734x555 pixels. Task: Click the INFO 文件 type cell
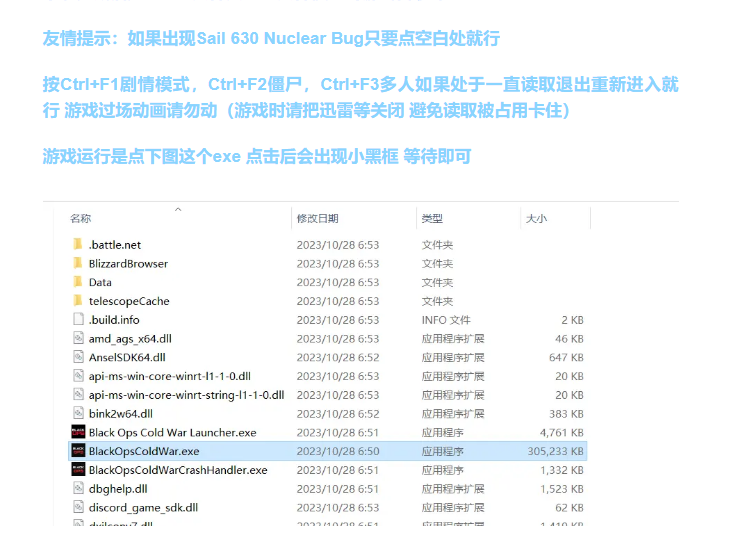(446, 320)
